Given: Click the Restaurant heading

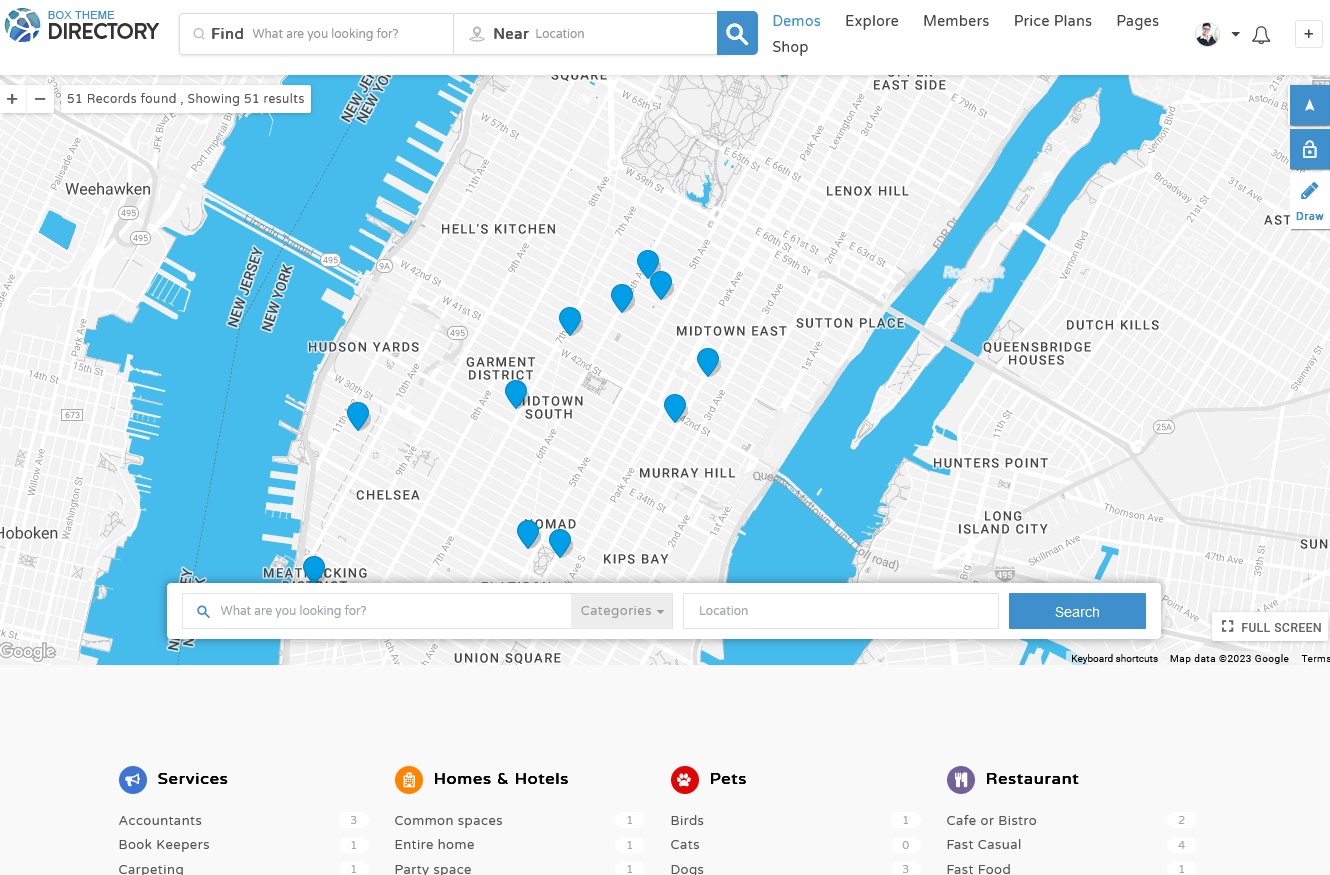Looking at the screenshot, I should tap(1032, 779).
